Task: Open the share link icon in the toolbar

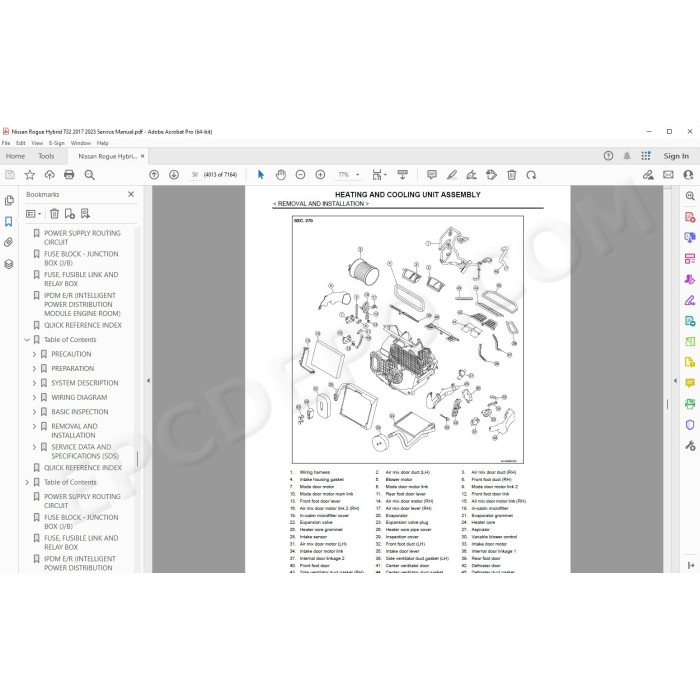Action: click(x=648, y=175)
